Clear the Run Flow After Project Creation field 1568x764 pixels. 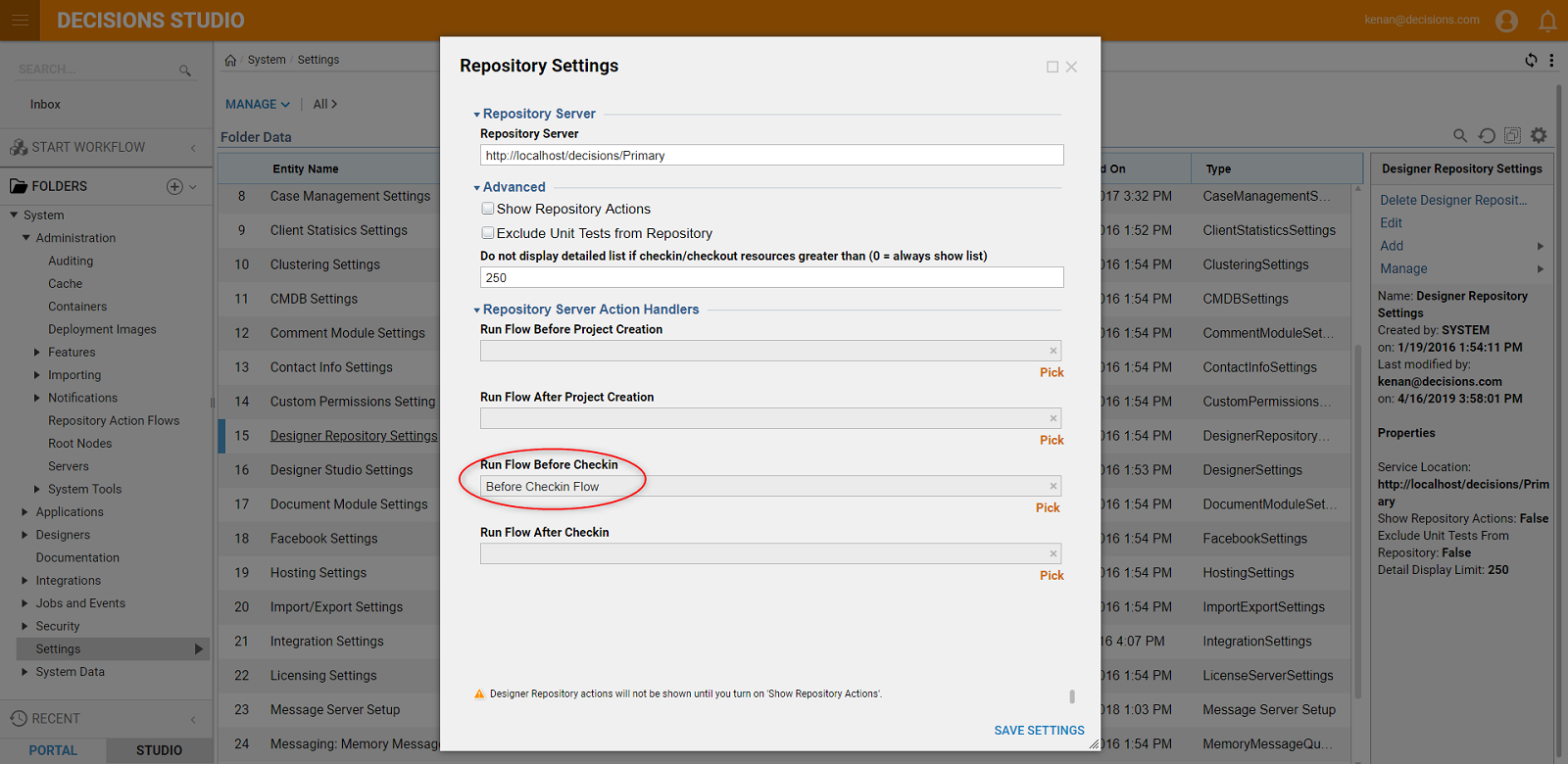pos(1053,418)
